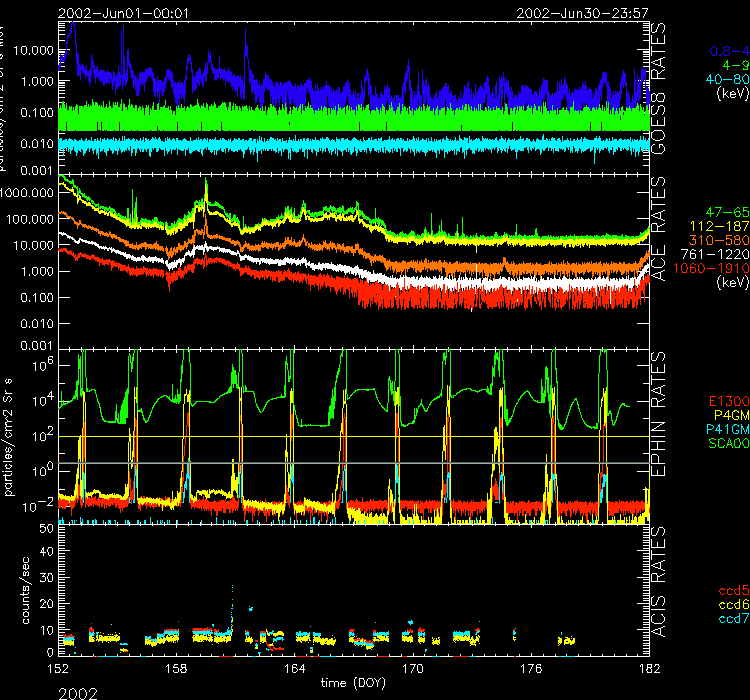
Task: Select the 47-65 keV ACE legend entry
Action: [x=727, y=214]
